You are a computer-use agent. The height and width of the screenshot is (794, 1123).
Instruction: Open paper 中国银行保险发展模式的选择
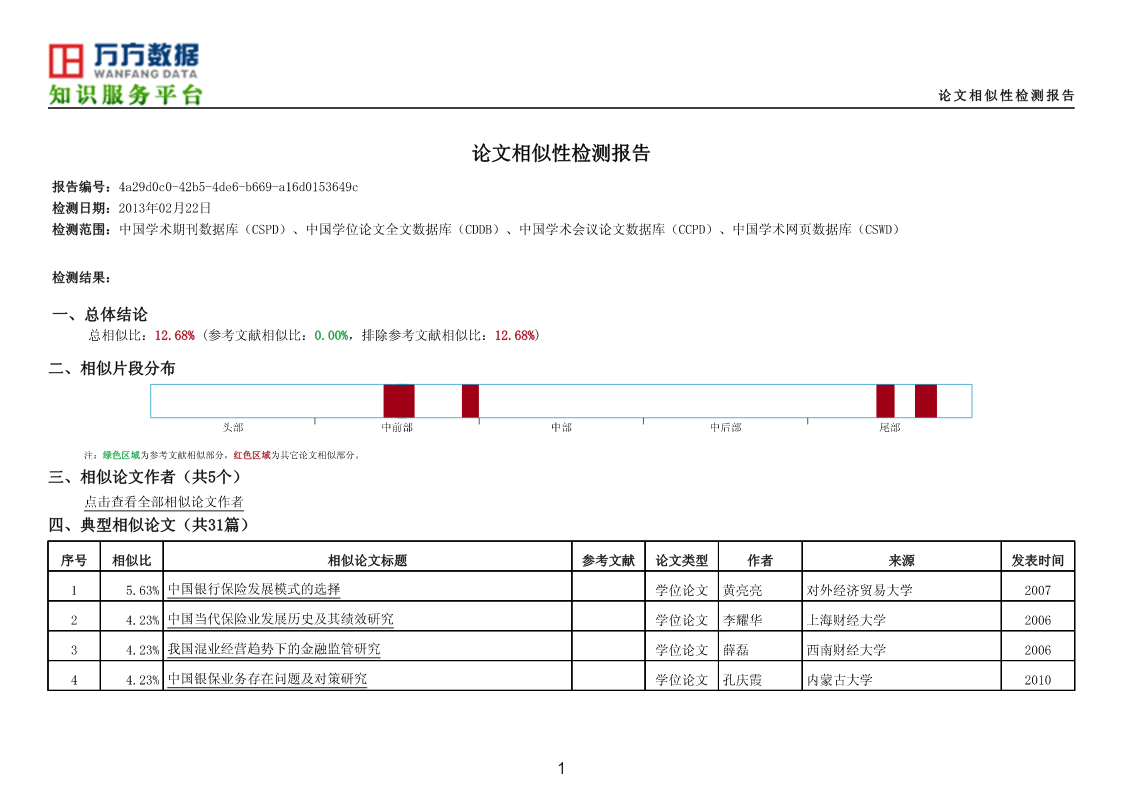click(254, 589)
